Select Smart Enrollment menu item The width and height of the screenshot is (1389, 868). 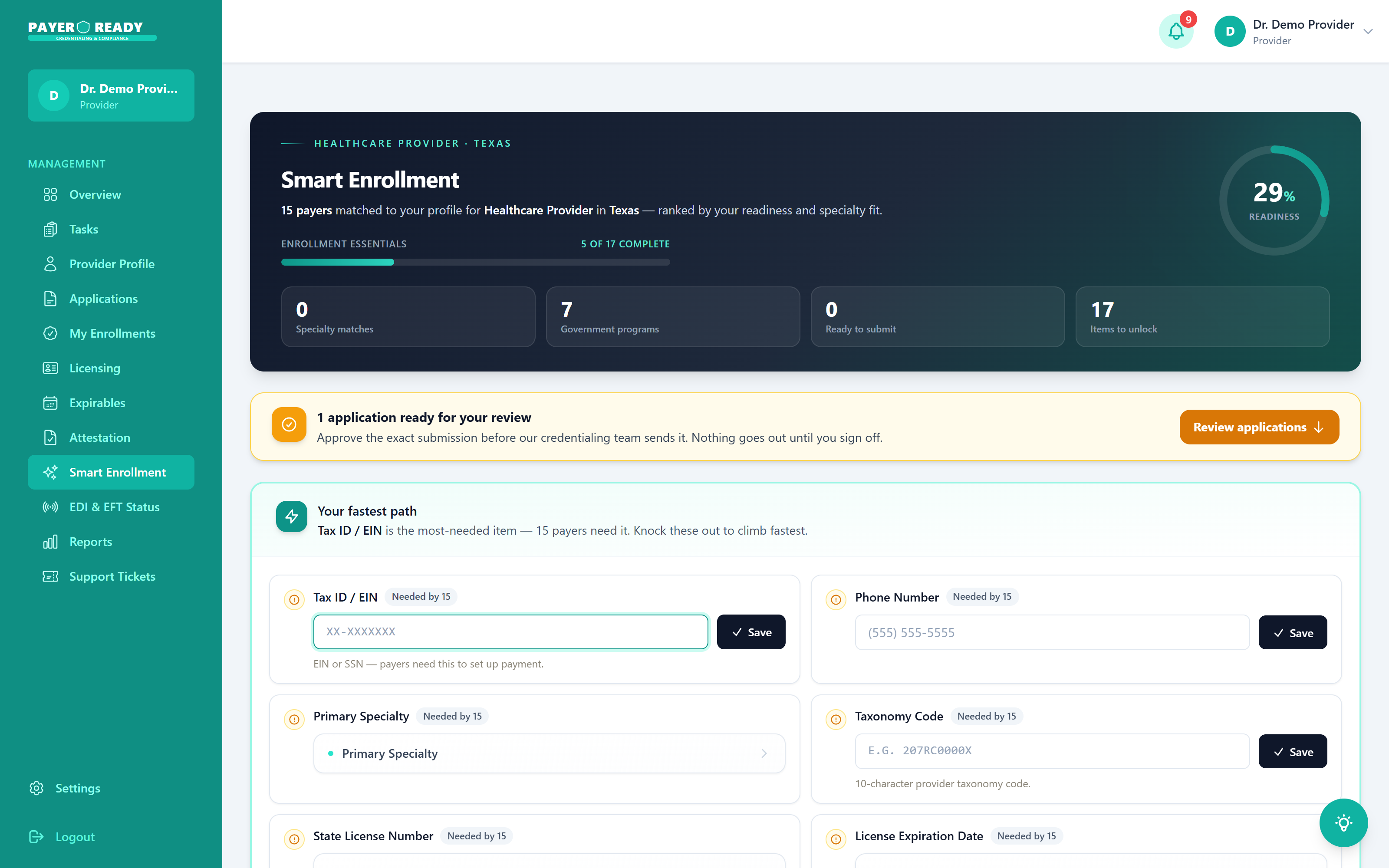pyautogui.click(x=111, y=473)
